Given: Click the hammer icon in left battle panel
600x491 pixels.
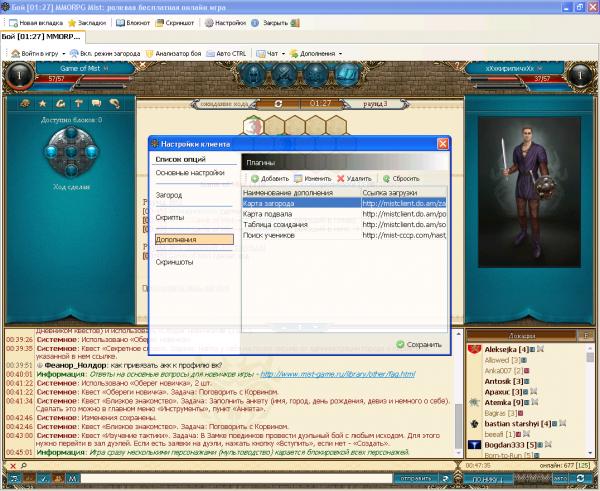Looking at the screenshot, I should [x=78, y=103].
